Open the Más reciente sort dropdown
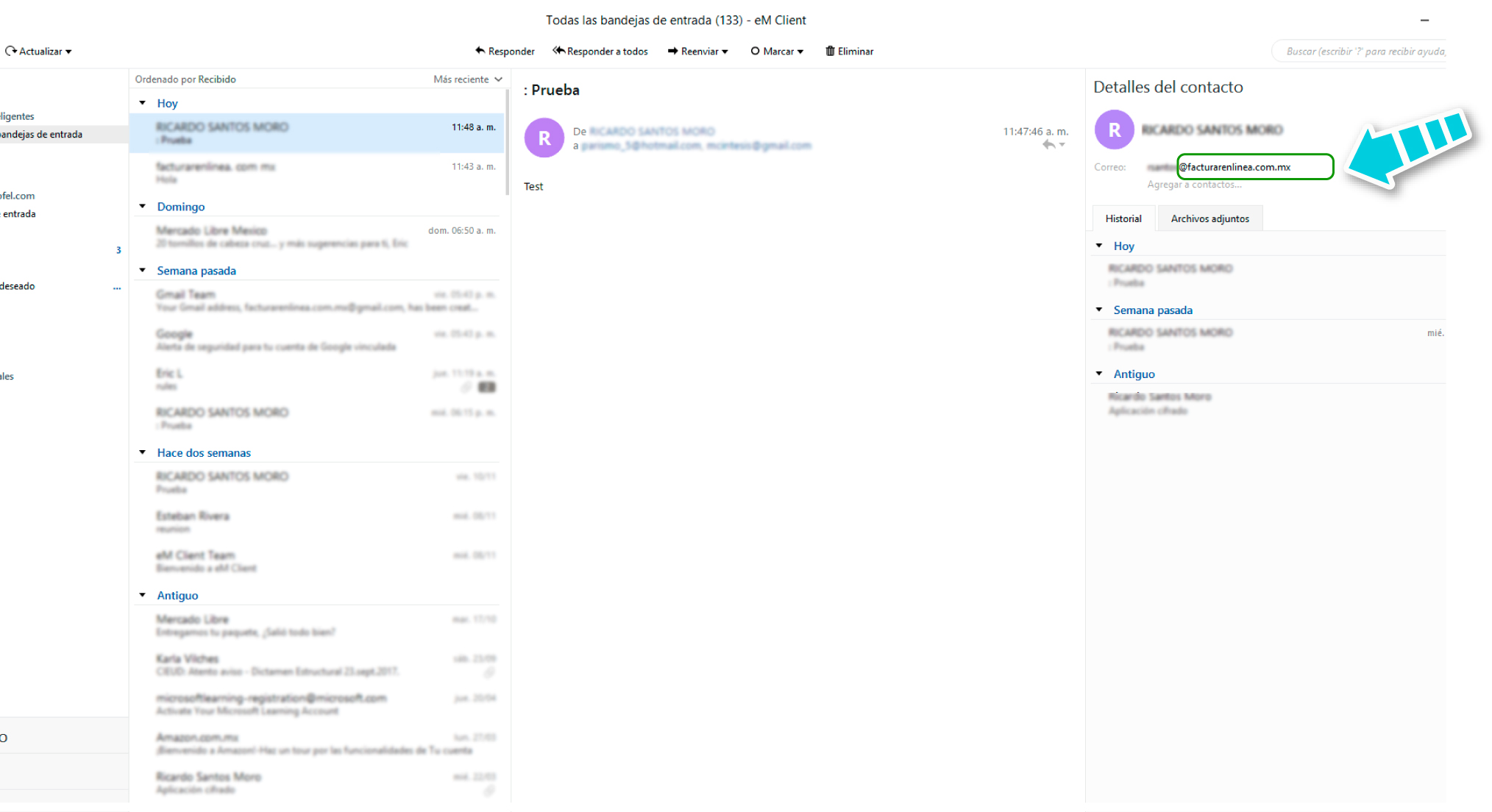This screenshot has height=812, width=1492. coord(468,79)
